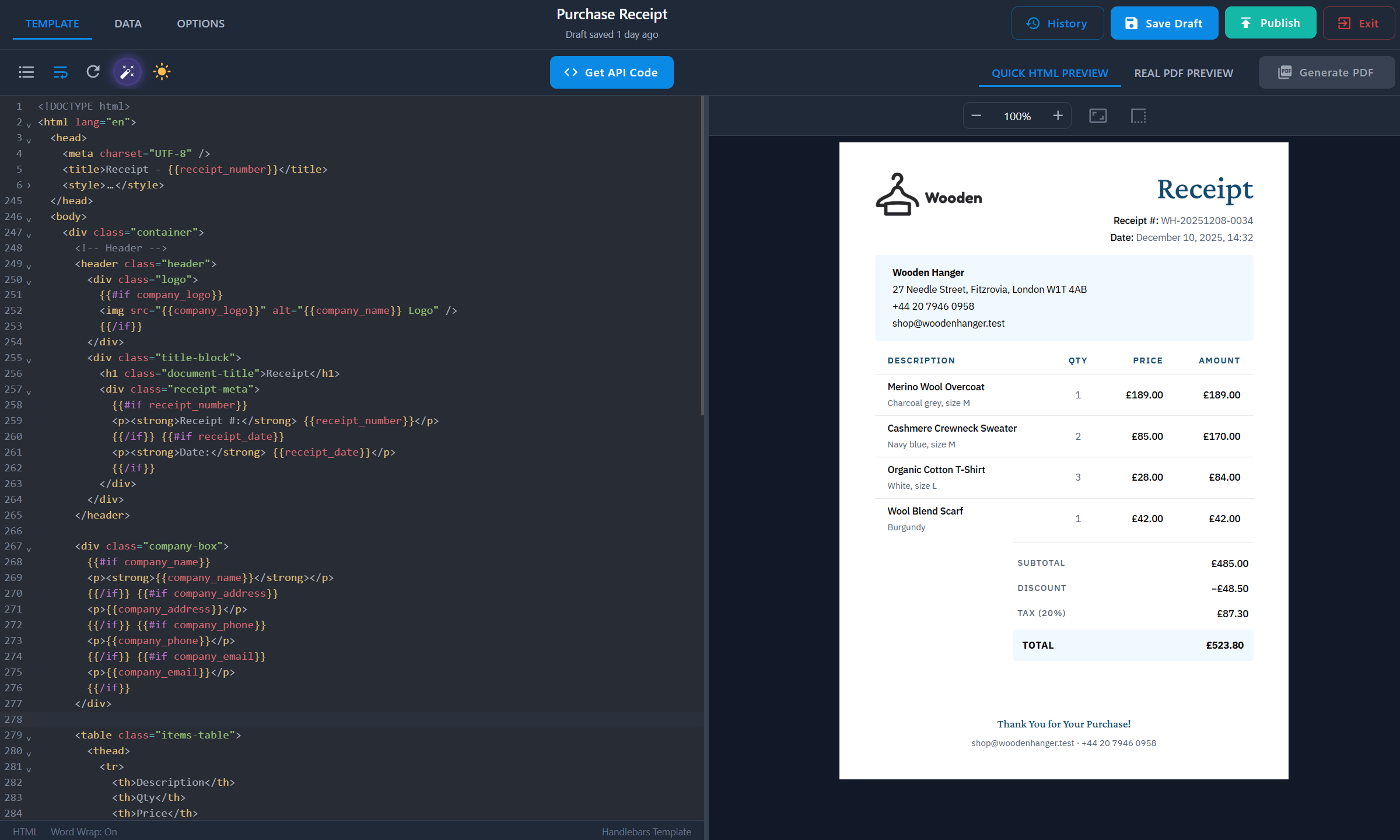Switch to the DATA tab
The image size is (1400, 840).
[128, 23]
